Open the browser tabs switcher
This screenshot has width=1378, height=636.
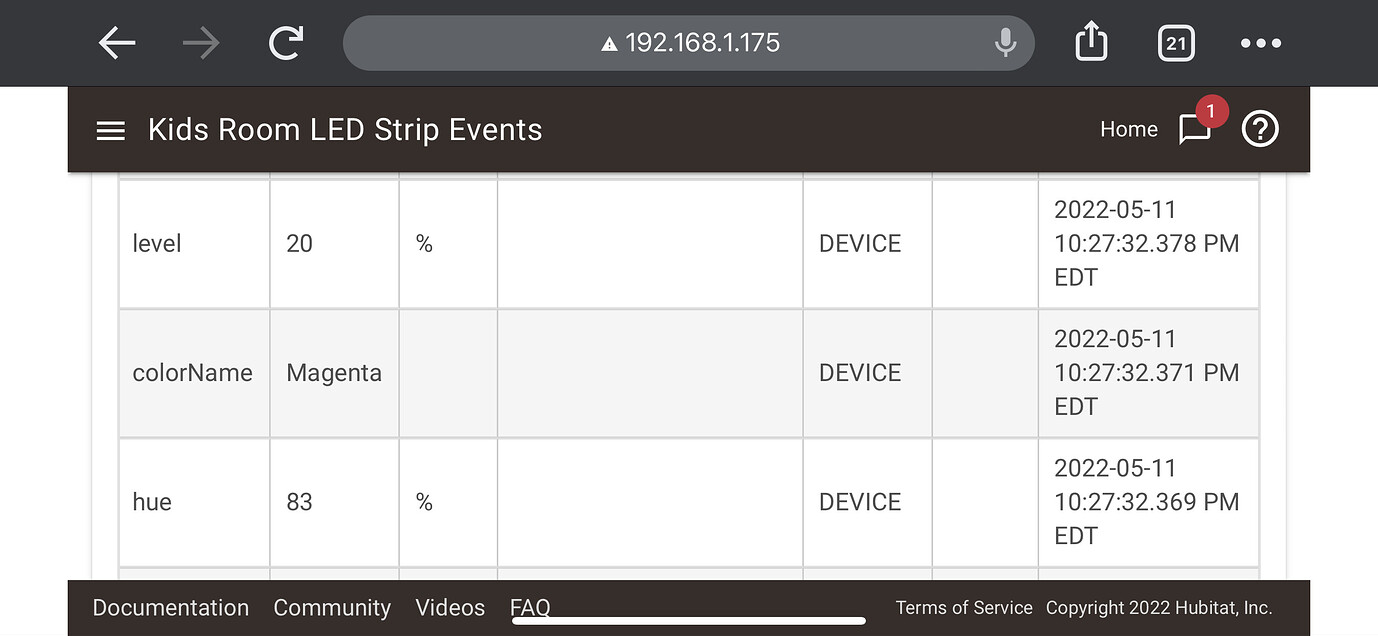[1176, 43]
